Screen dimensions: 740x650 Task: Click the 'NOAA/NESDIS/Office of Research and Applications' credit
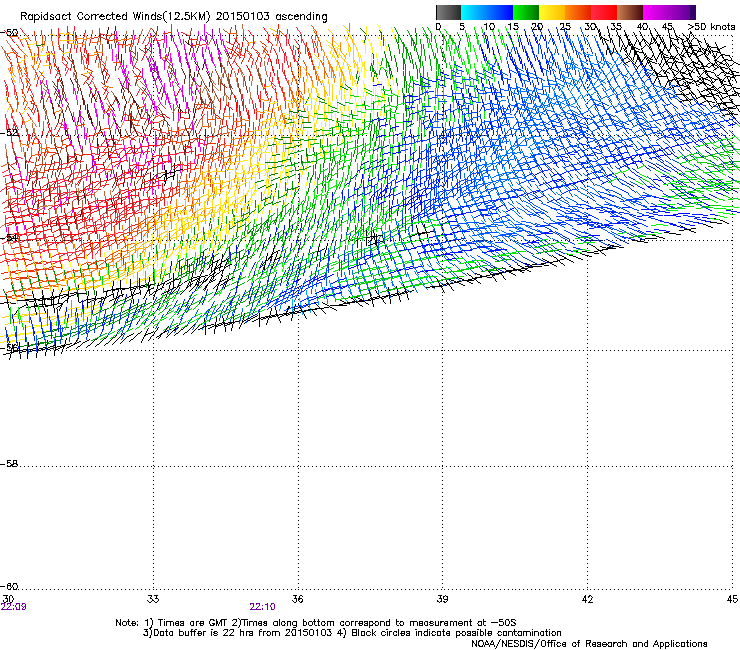tap(589, 644)
